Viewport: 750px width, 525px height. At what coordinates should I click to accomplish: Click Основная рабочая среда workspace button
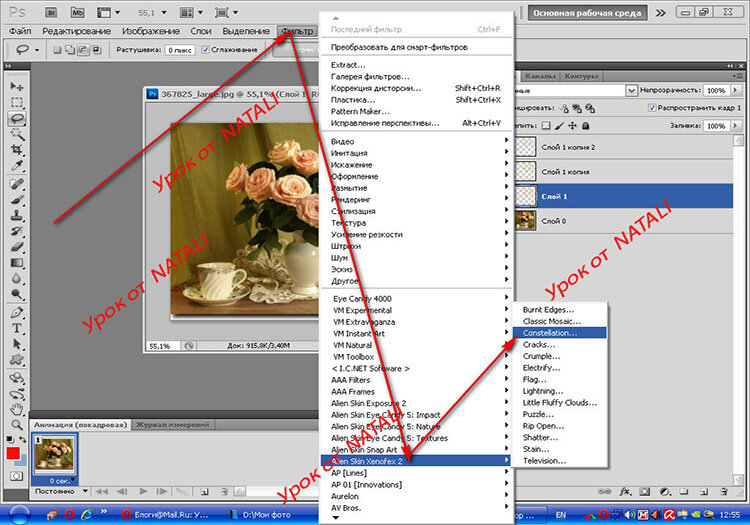pyautogui.click(x=587, y=13)
